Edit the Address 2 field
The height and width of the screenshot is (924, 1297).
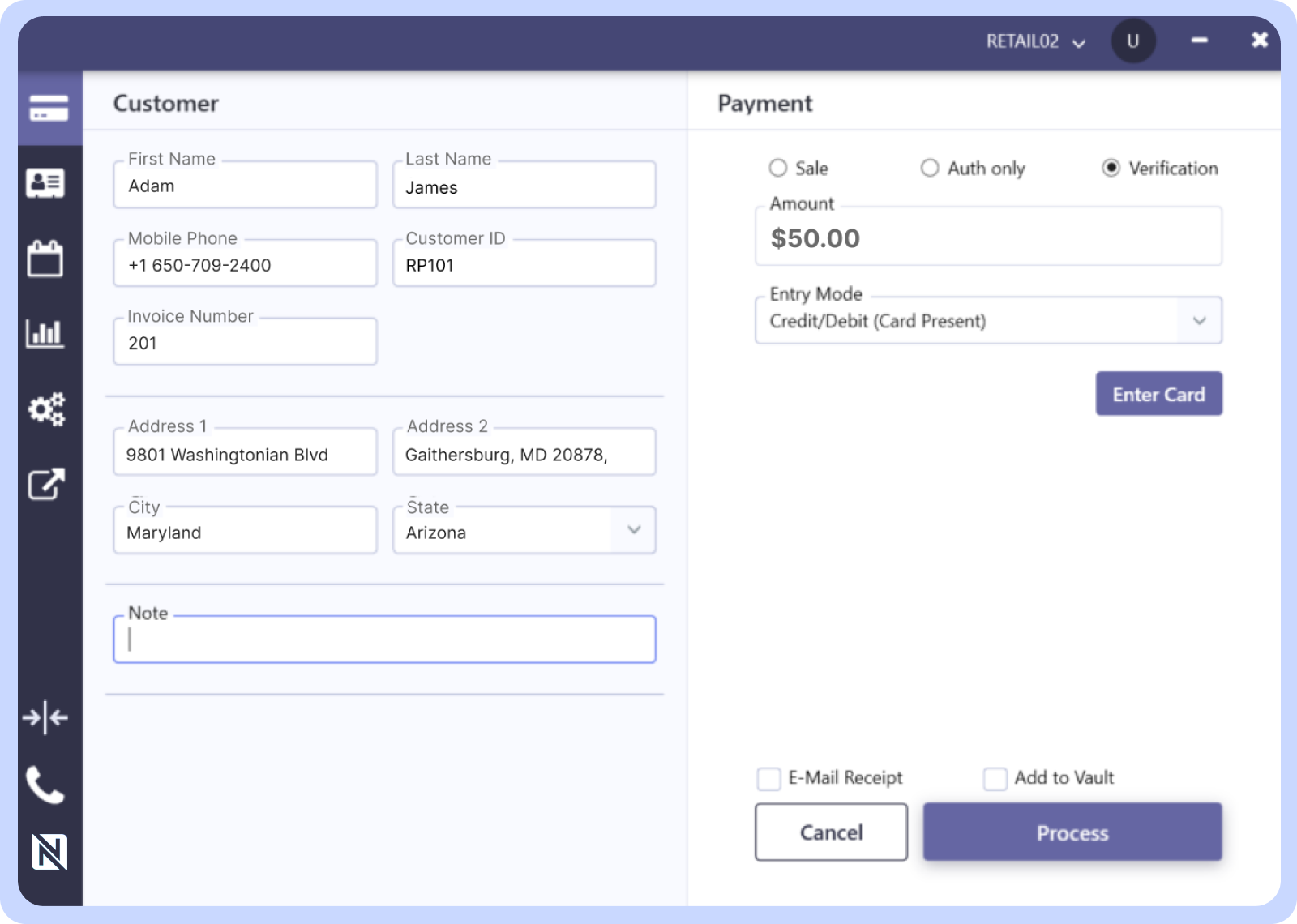click(524, 452)
